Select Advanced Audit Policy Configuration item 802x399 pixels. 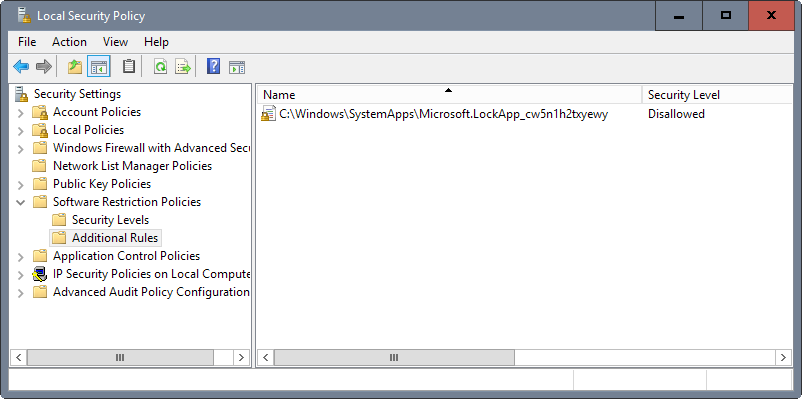pos(151,292)
